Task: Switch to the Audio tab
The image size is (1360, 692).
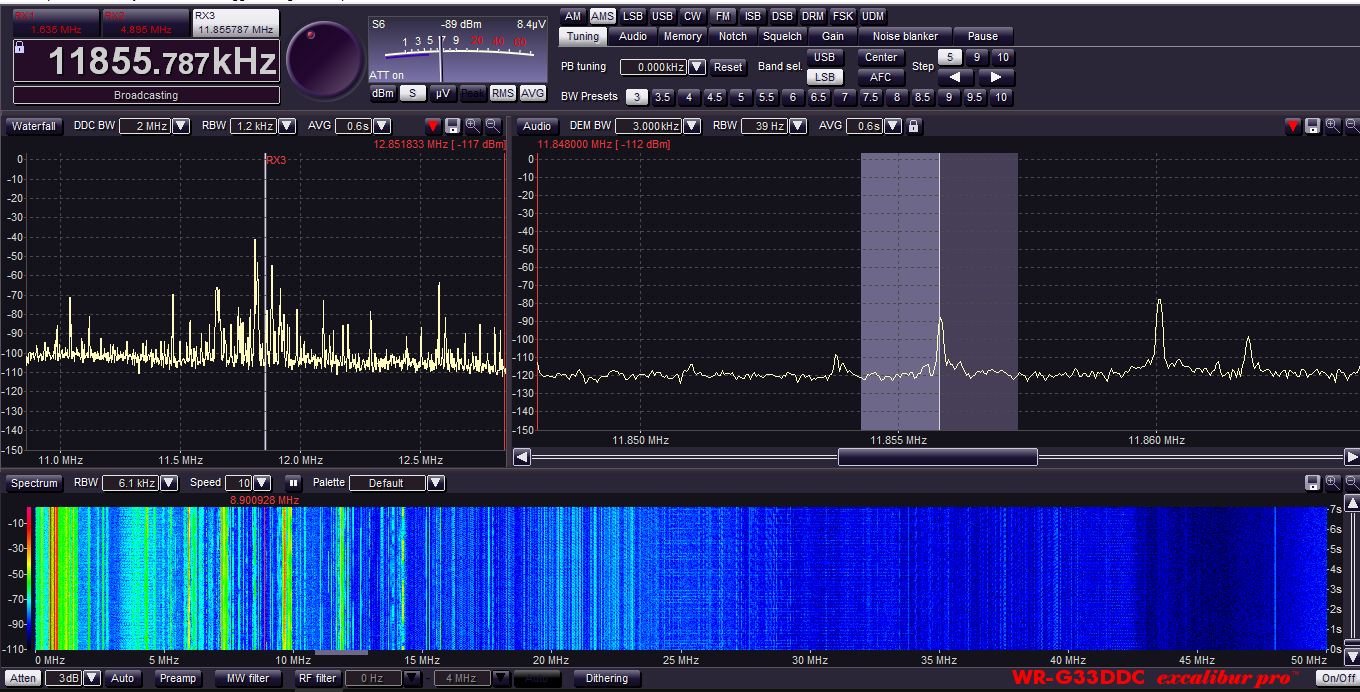Action: click(x=633, y=35)
